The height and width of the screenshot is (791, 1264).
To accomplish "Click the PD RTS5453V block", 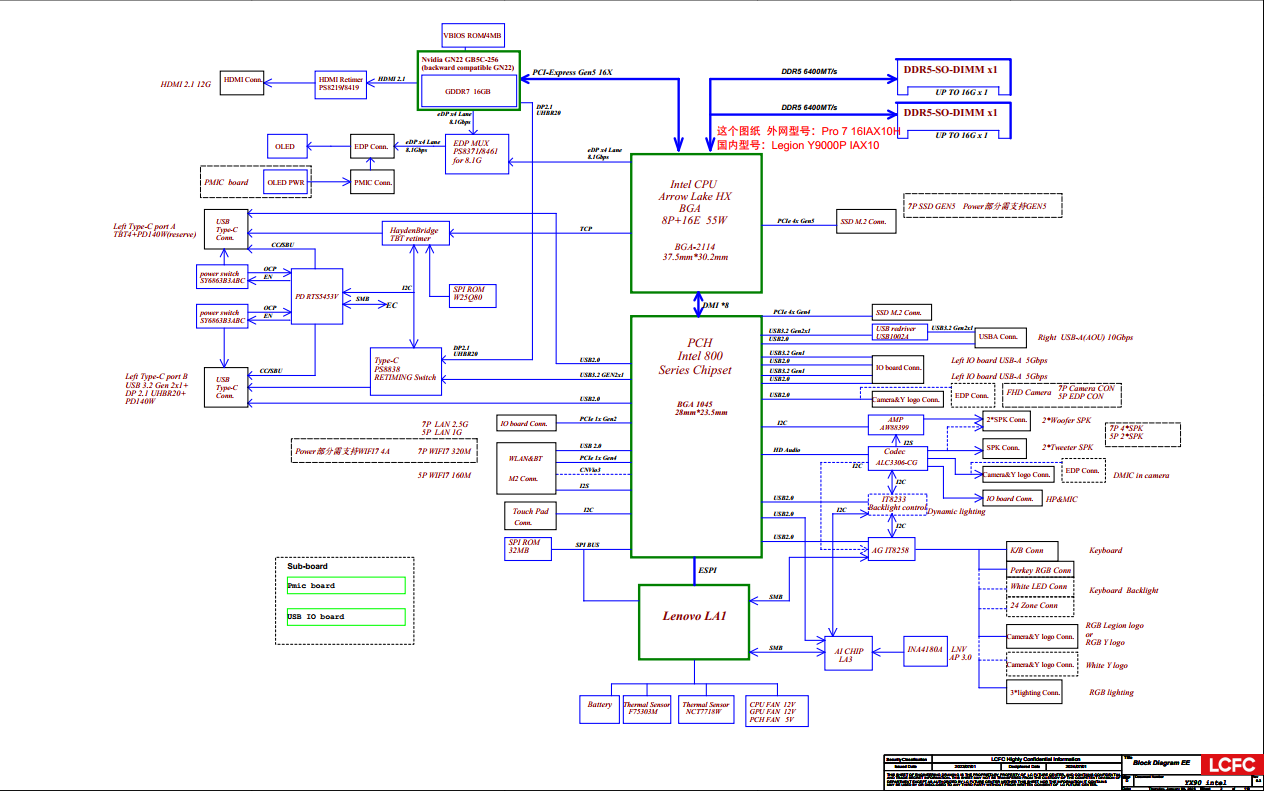I will [316, 296].
